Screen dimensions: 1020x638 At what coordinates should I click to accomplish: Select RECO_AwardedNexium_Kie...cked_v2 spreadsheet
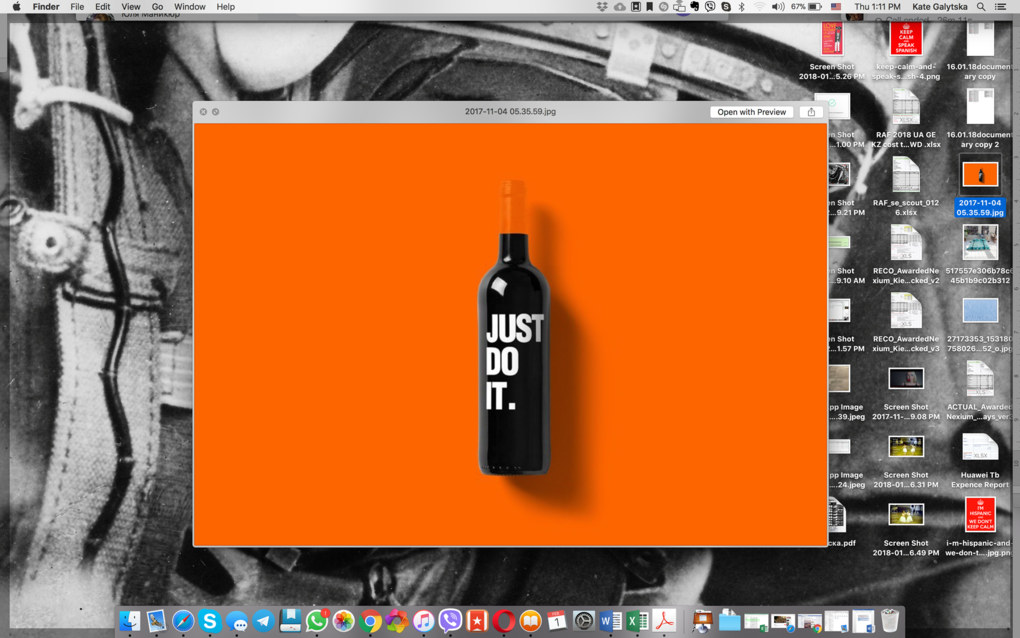click(x=906, y=256)
